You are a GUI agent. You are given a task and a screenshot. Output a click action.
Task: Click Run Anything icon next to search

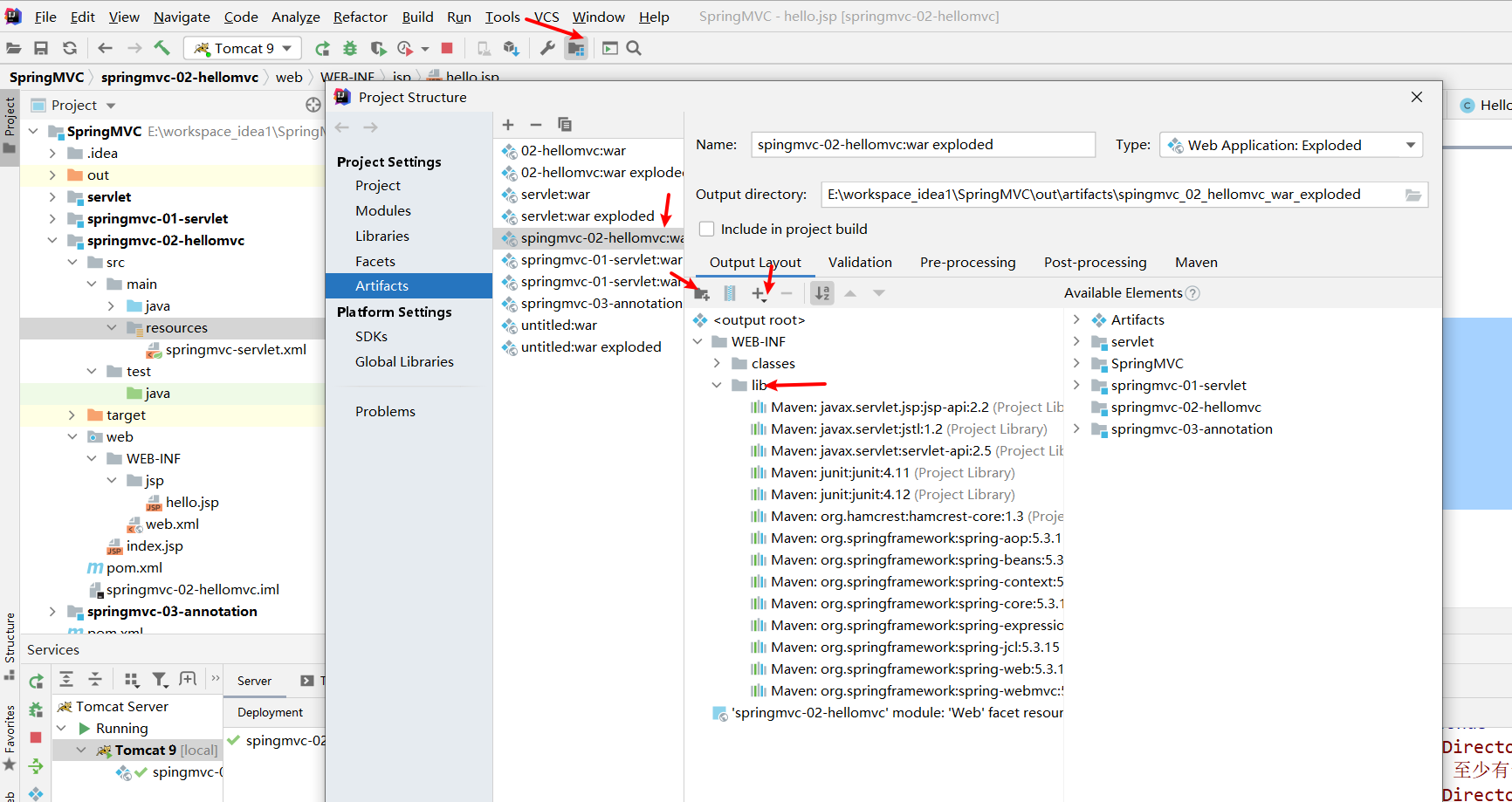(610, 48)
